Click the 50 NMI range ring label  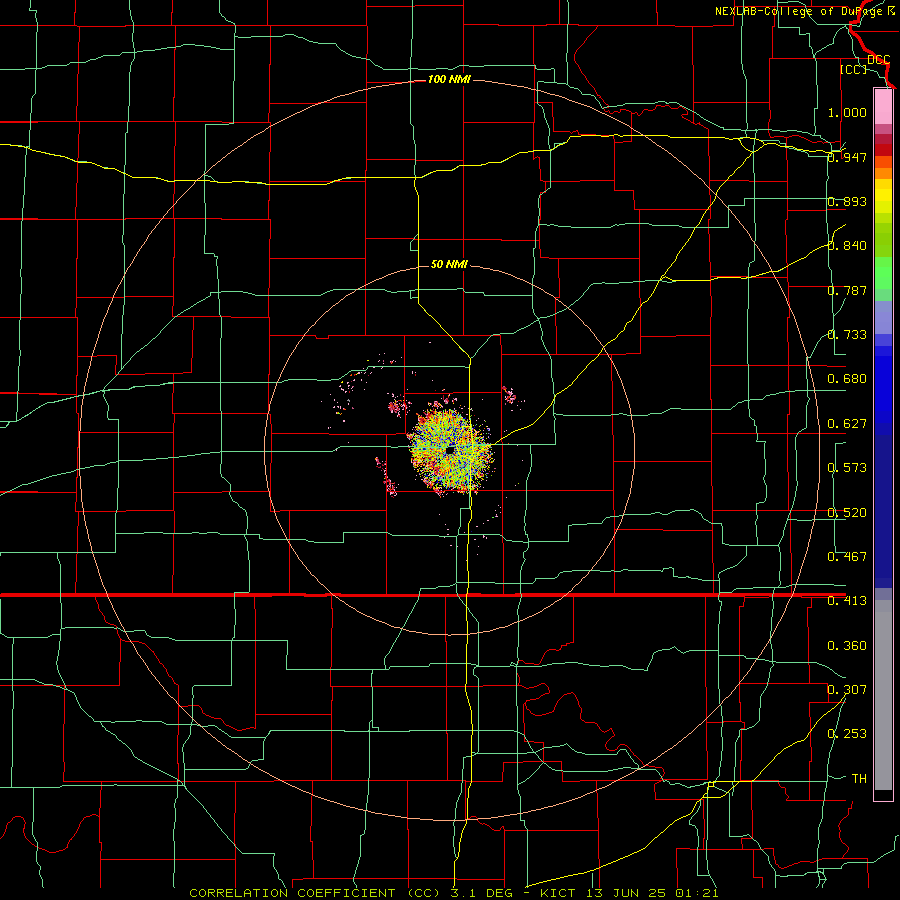[x=449, y=264]
